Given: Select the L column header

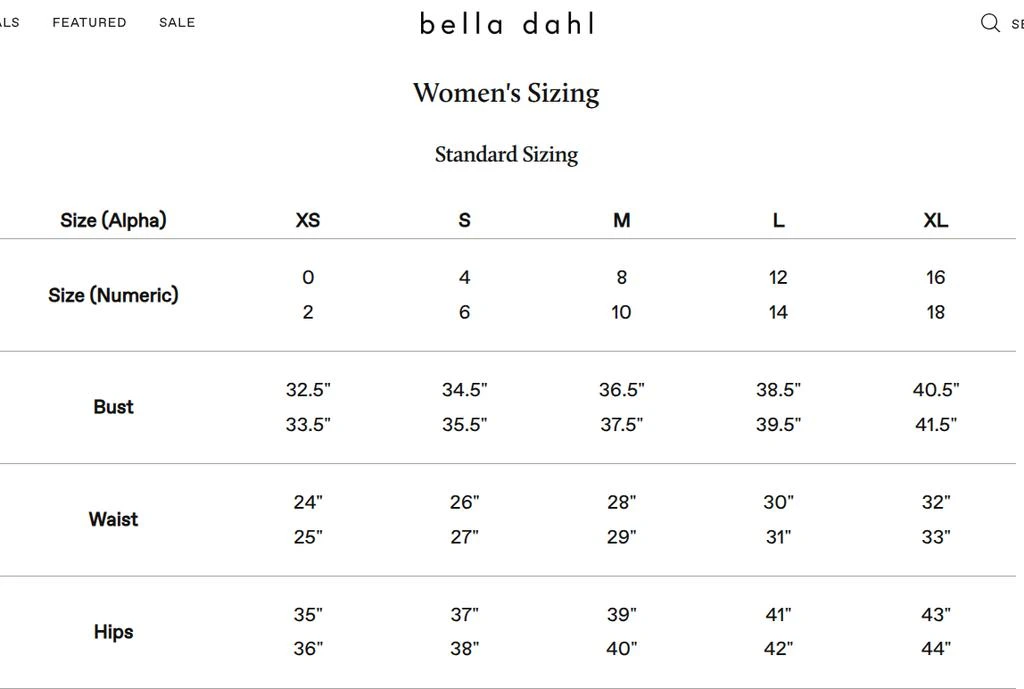Looking at the screenshot, I should point(778,220).
